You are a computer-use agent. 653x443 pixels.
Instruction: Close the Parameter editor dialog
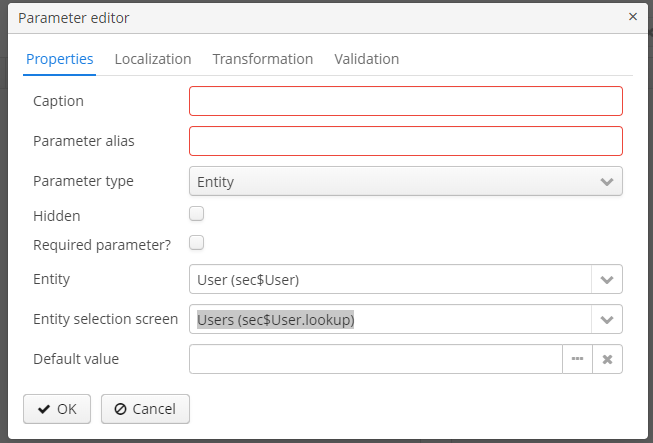pos(632,17)
